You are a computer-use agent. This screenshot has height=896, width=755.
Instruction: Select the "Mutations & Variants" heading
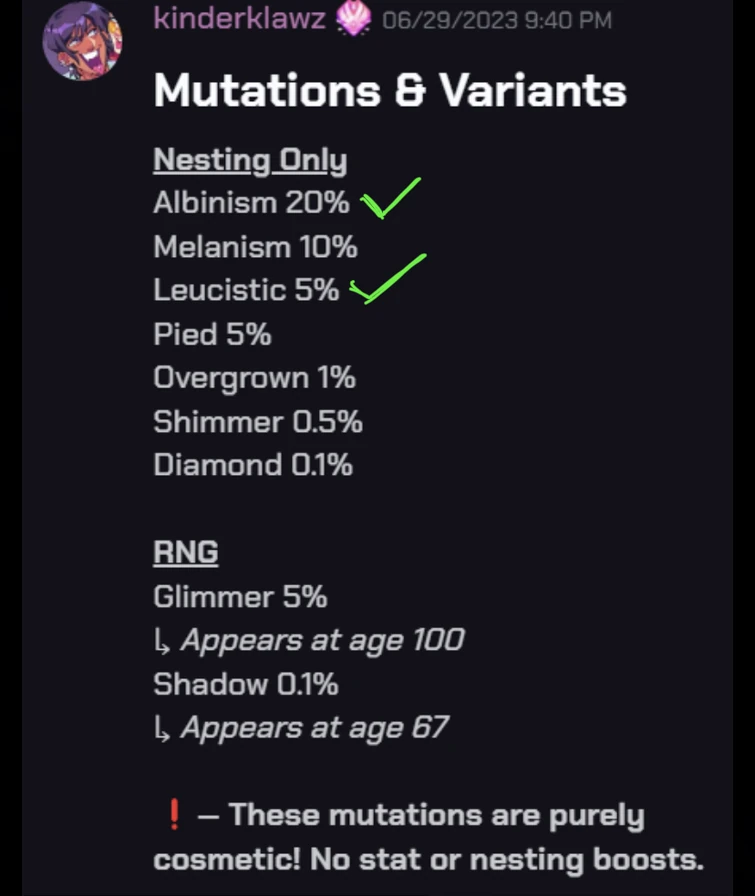tap(390, 91)
